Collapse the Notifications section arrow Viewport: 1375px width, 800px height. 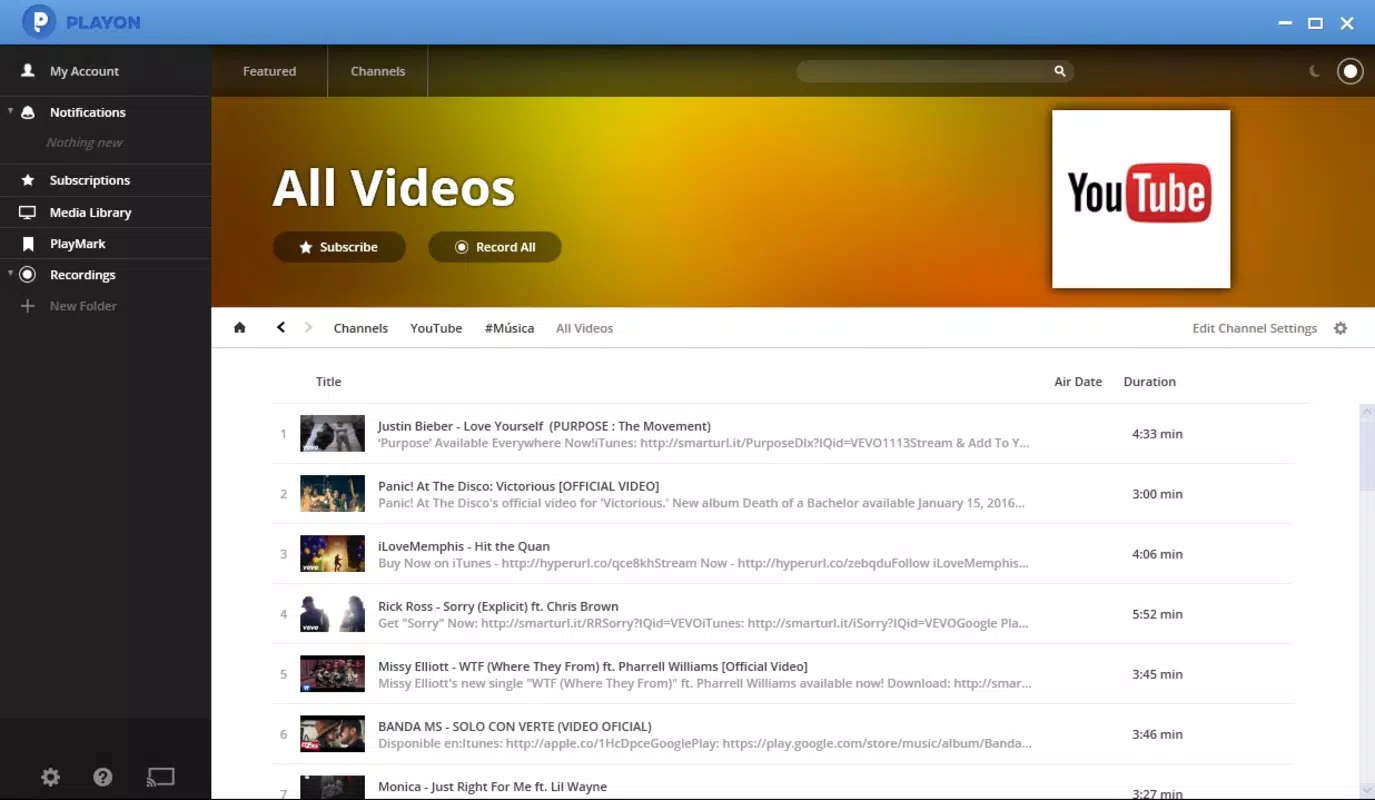10,111
